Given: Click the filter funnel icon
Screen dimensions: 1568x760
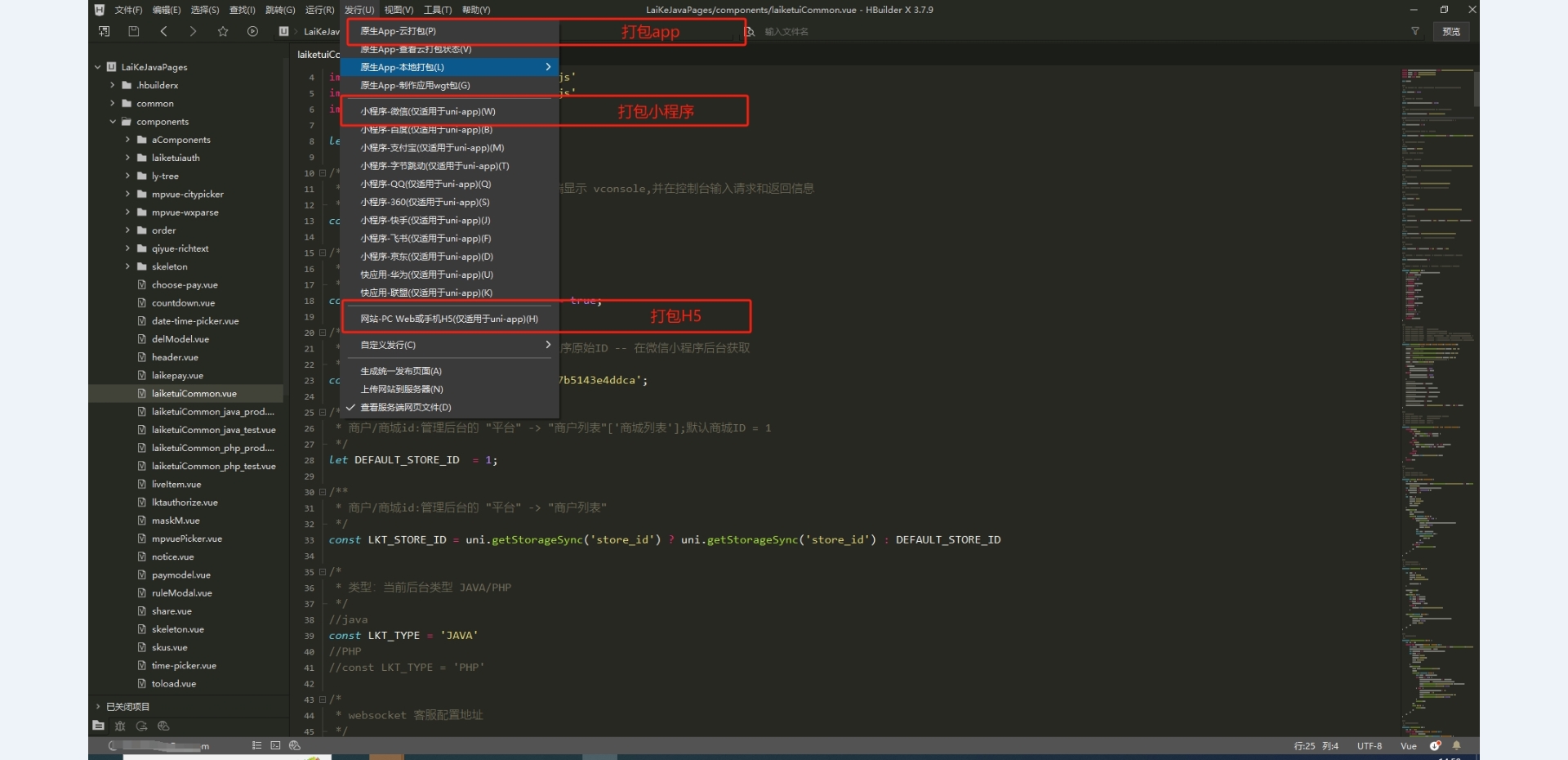Looking at the screenshot, I should point(1415,31).
